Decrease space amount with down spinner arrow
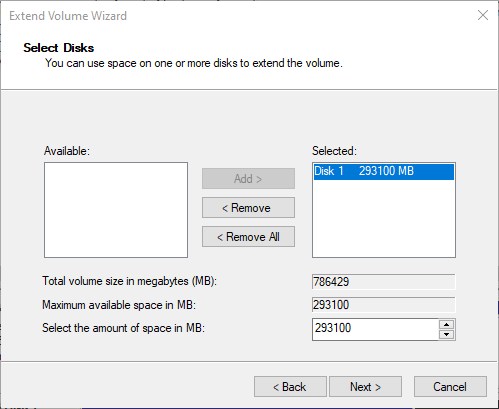499x409 pixels. point(447,334)
